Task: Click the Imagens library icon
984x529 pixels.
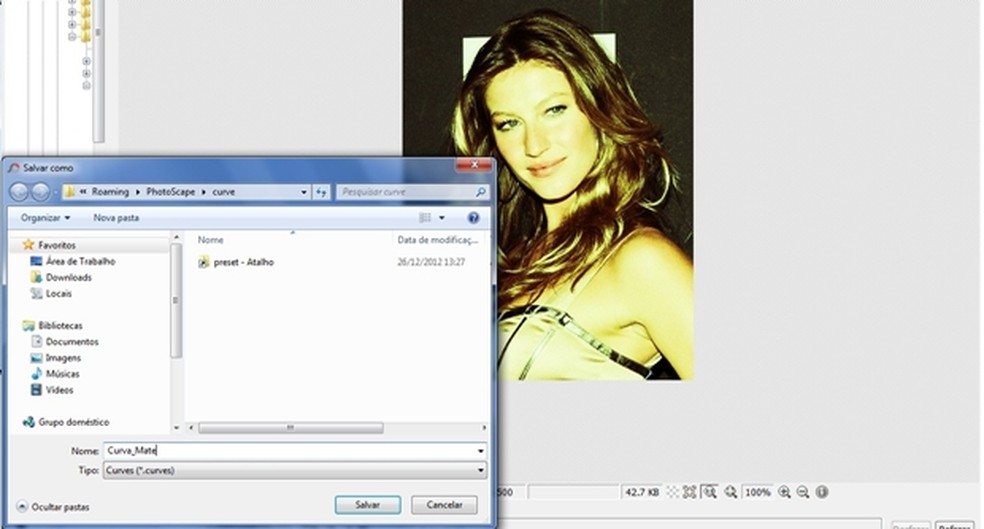Action: coord(36,358)
